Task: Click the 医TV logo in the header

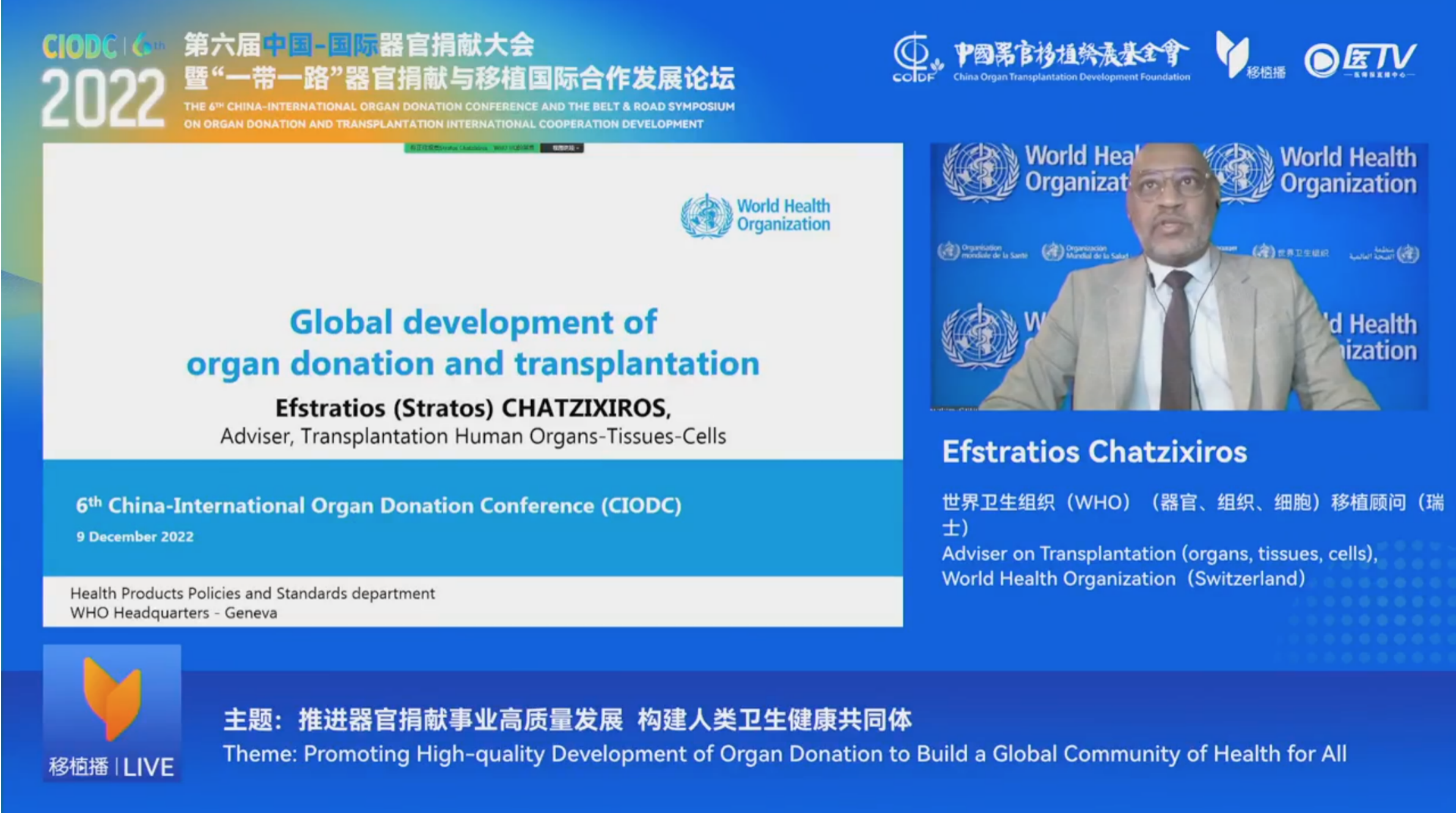Action: [1360, 61]
